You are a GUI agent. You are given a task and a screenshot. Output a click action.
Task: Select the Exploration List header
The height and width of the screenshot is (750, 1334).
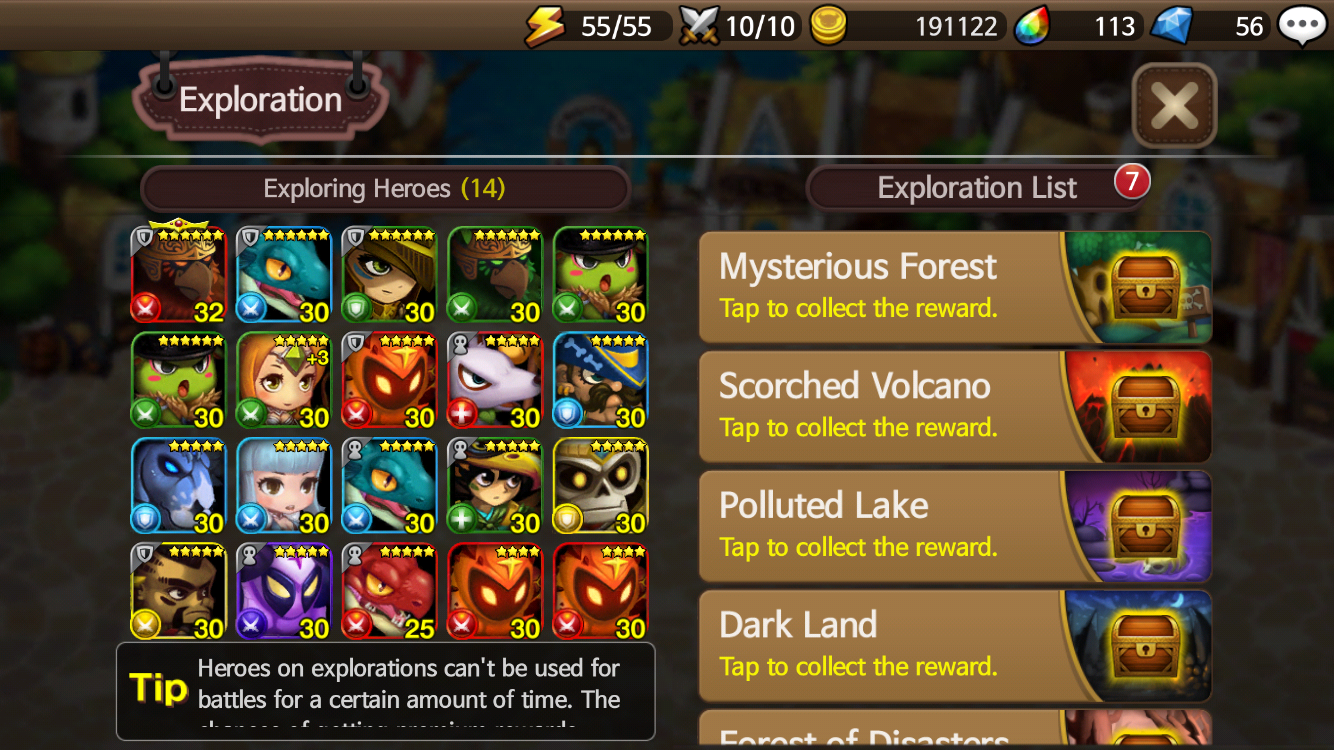click(x=978, y=188)
